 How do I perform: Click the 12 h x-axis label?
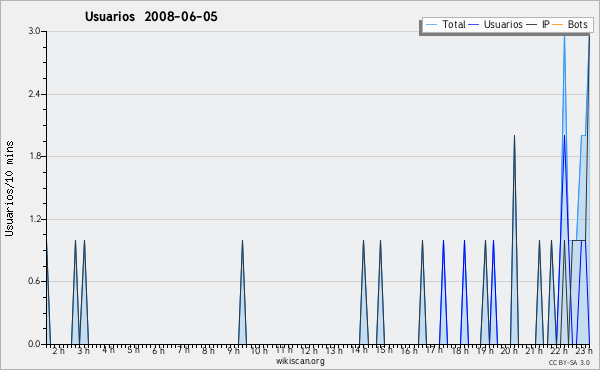pos(309,350)
